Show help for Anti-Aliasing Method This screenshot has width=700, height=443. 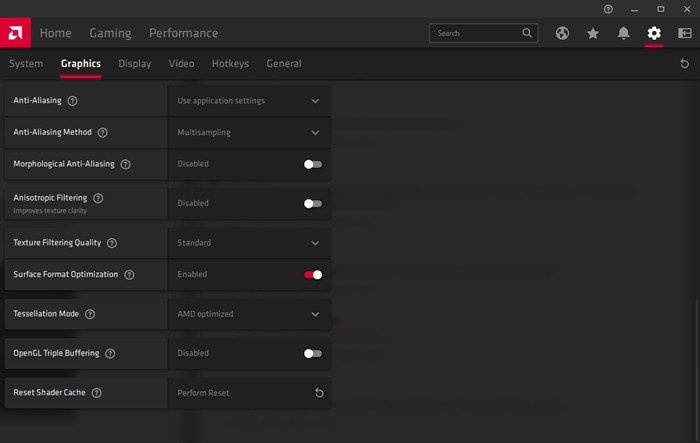coord(102,133)
